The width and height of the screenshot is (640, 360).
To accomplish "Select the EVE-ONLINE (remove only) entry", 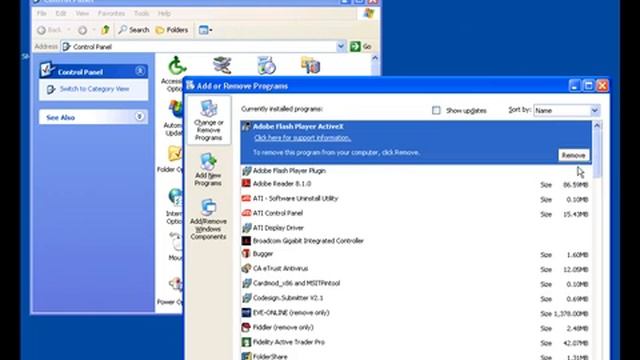I will [x=416, y=313].
